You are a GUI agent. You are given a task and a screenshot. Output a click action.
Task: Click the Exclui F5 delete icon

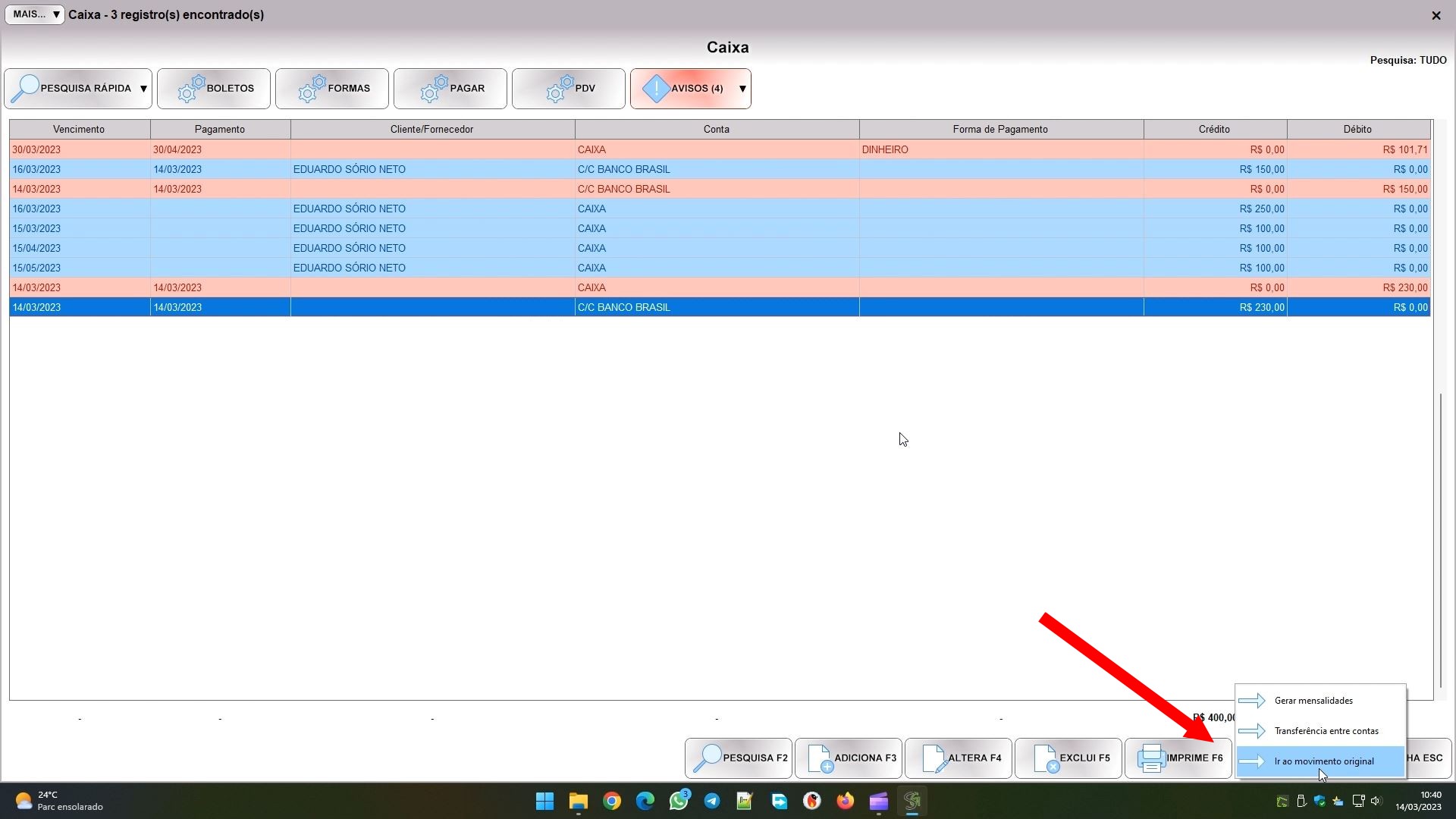tap(1045, 758)
